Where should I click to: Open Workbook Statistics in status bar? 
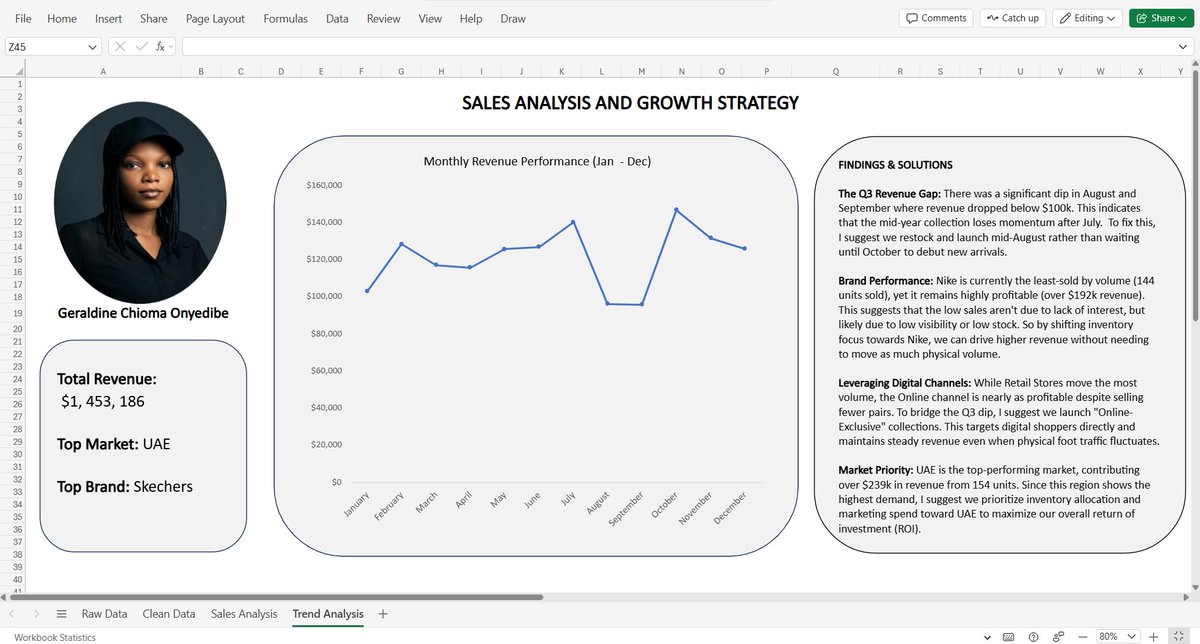pos(55,637)
